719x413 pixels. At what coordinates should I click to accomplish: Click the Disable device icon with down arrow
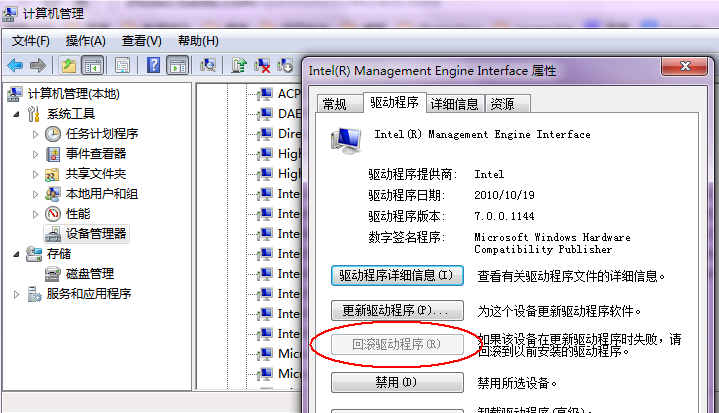285,65
